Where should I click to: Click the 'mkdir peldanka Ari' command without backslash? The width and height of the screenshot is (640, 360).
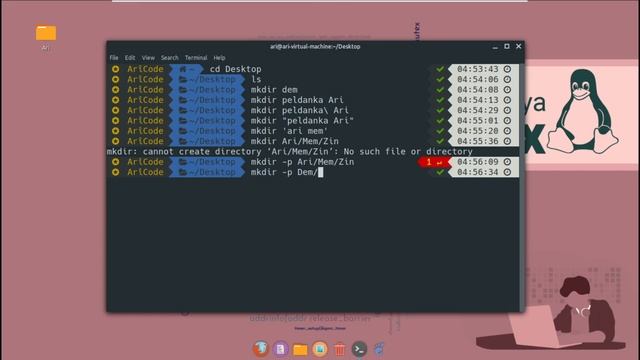(297, 100)
